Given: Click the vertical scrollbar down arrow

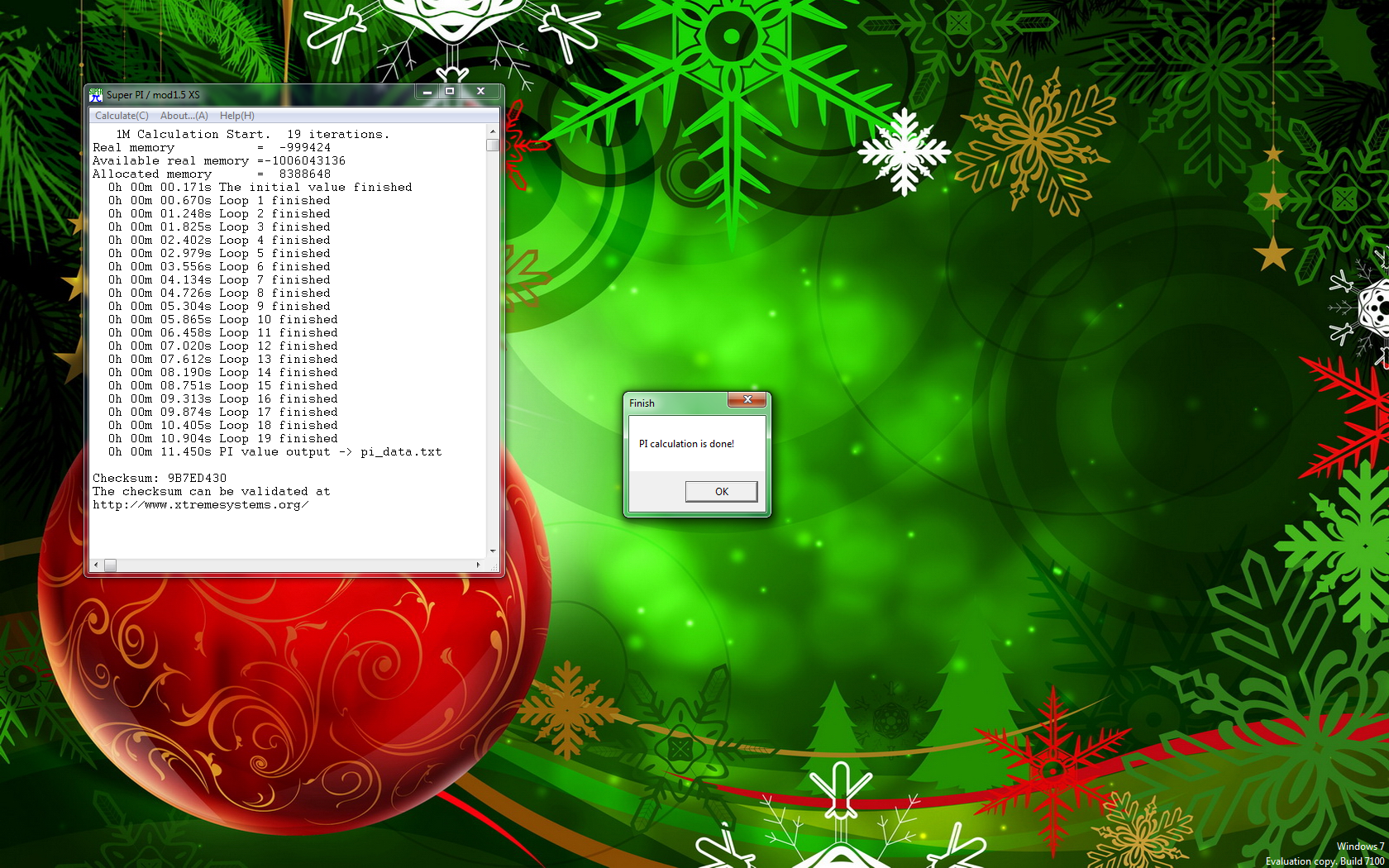Looking at the screenshot, I should point(493,551).
